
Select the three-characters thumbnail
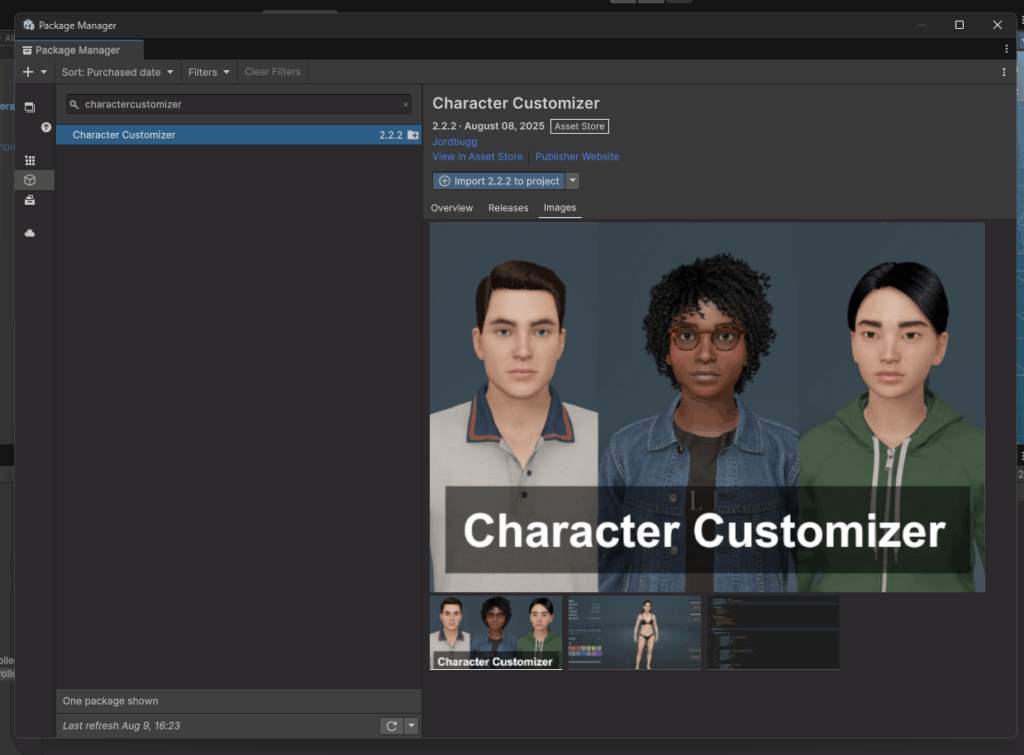(x=496, y=632)
